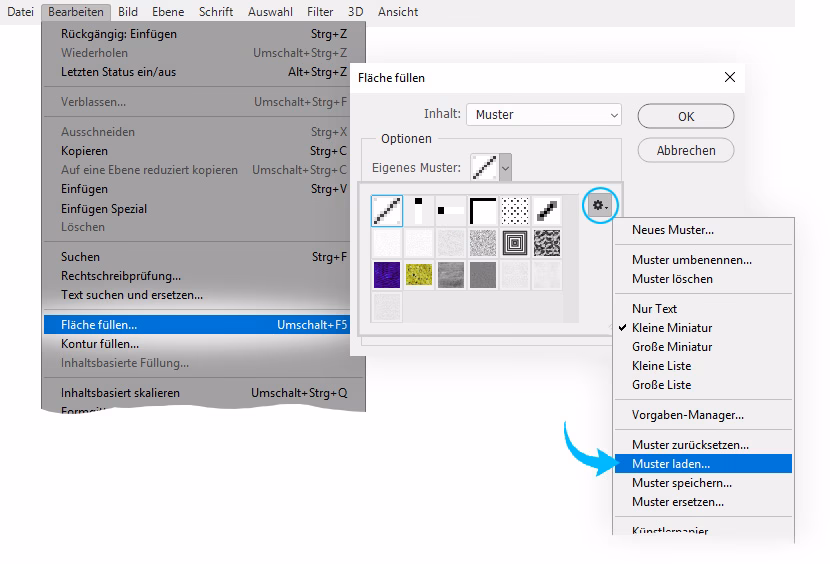Select Fläche füllen in the Bearbeiten menu

pyautogui.click(x=99, y=325)
